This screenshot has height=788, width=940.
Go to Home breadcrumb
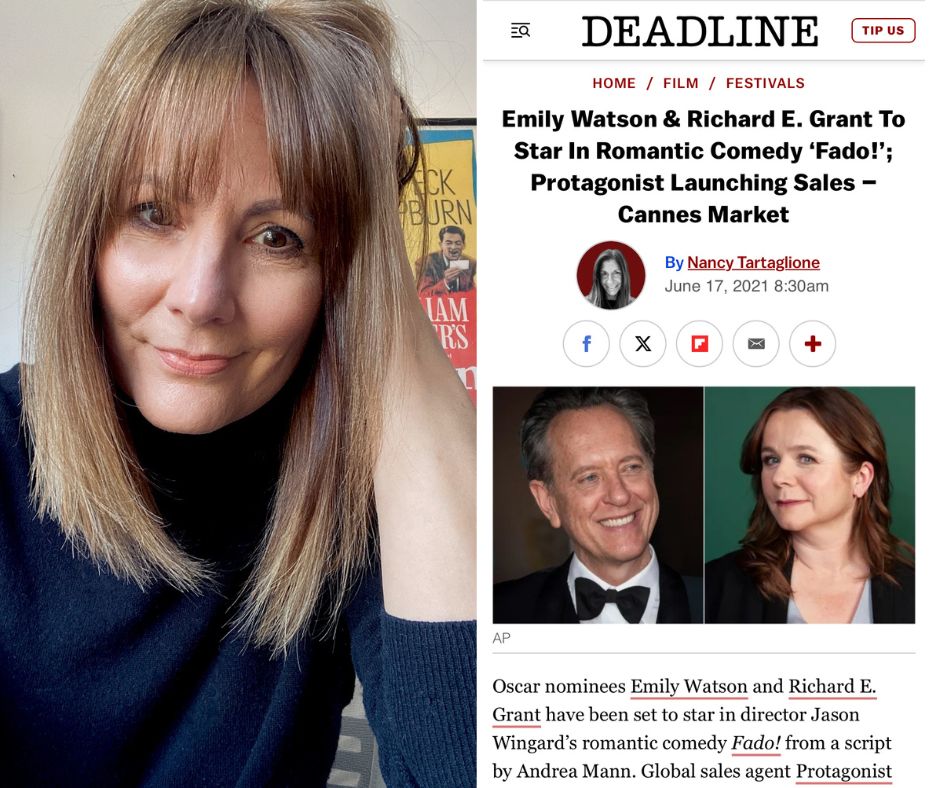click(x=614, y=83)
